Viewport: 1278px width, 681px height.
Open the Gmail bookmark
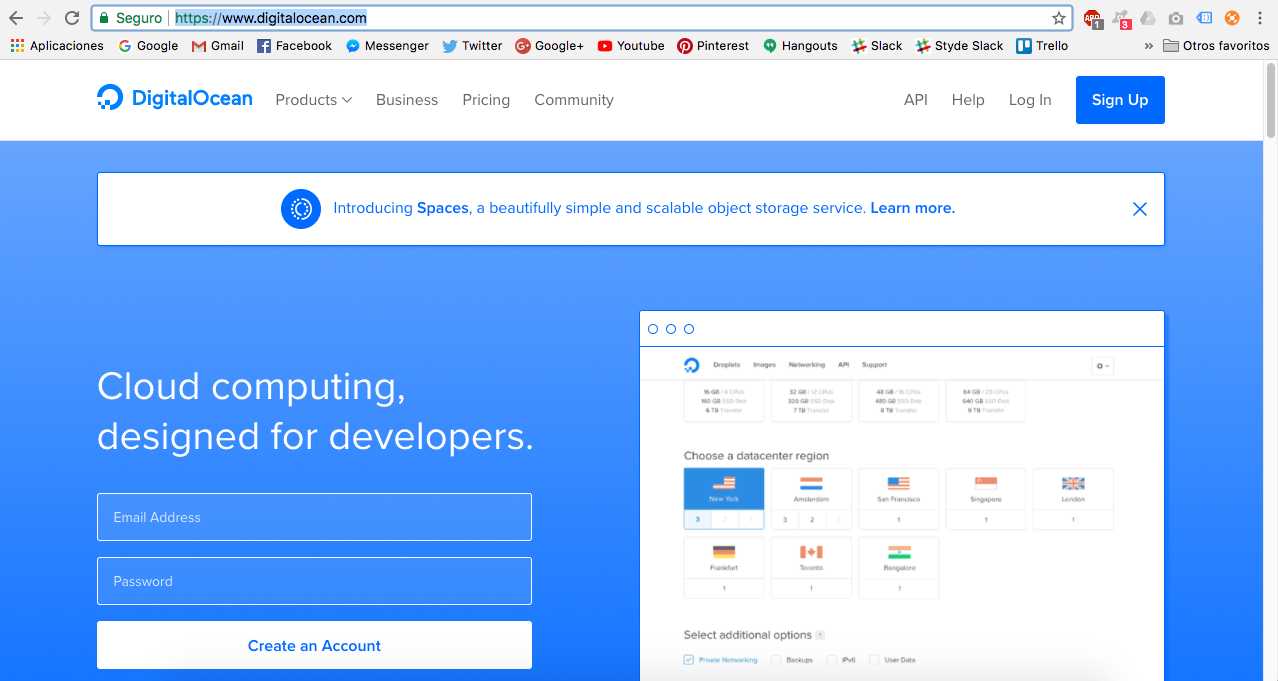tap(218, 46)
